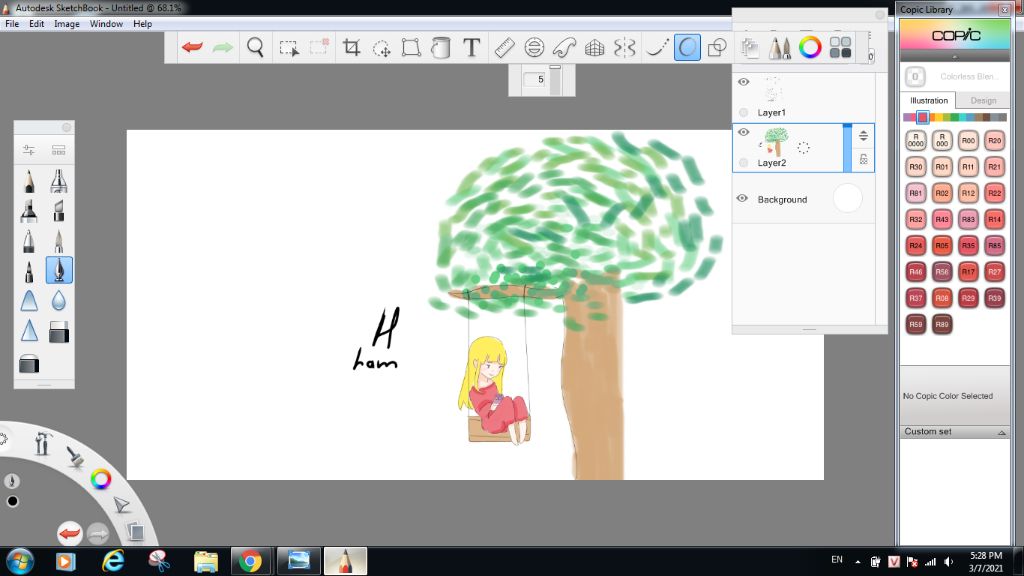Screen dimensions: 1024x576
Task: Open the Window menu
Action: pyautogui.click(x=106, y=24)
